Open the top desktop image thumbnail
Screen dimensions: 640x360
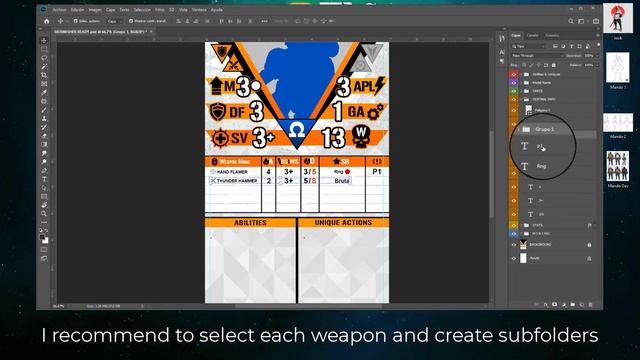coord(618,18)
